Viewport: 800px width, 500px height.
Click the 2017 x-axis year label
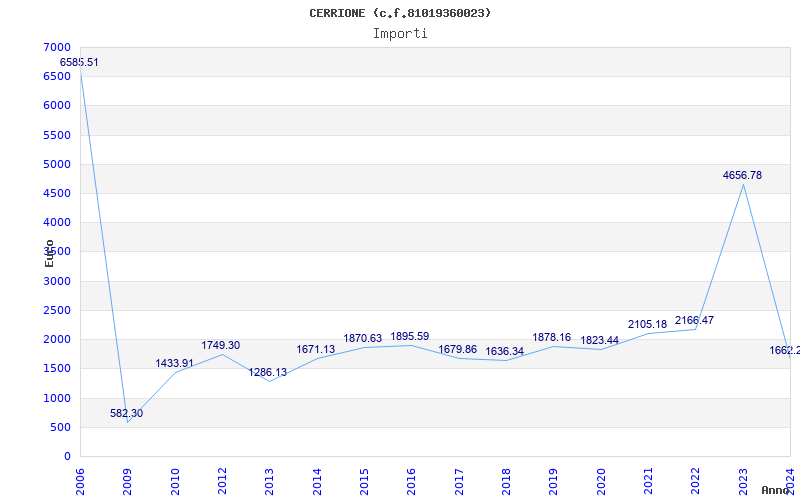(459, 482)
